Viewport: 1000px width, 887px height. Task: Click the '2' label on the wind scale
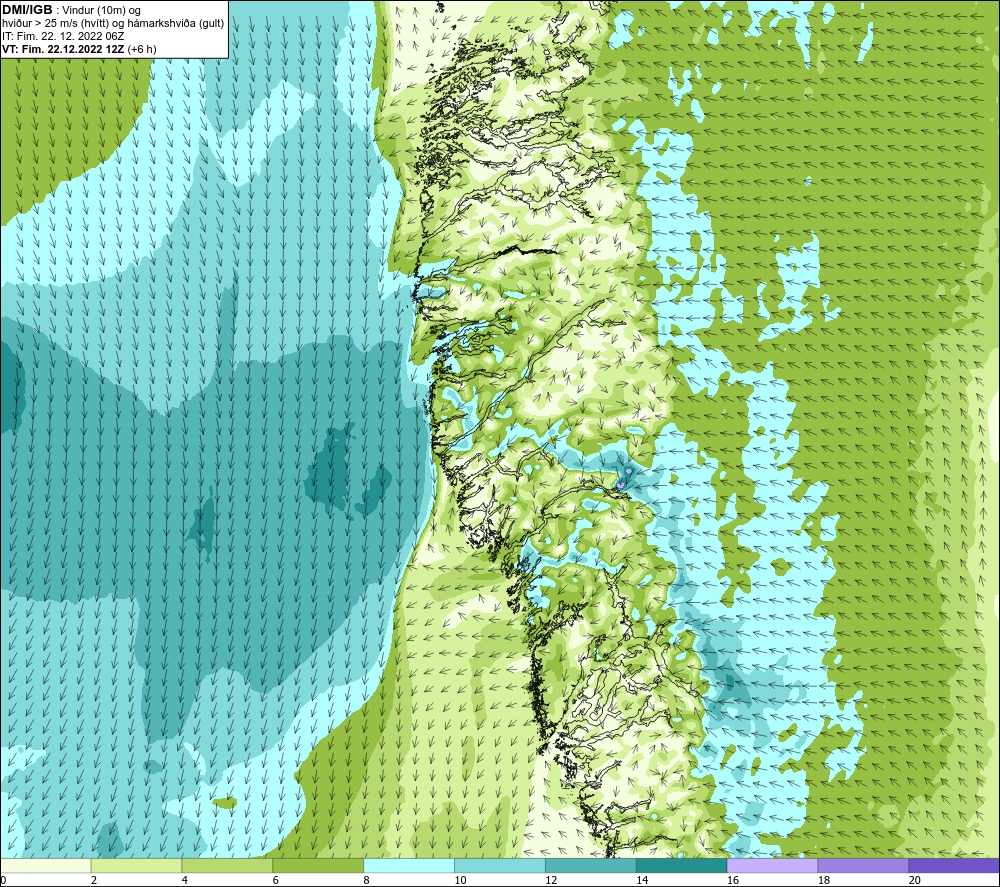[x=94, y=880]
